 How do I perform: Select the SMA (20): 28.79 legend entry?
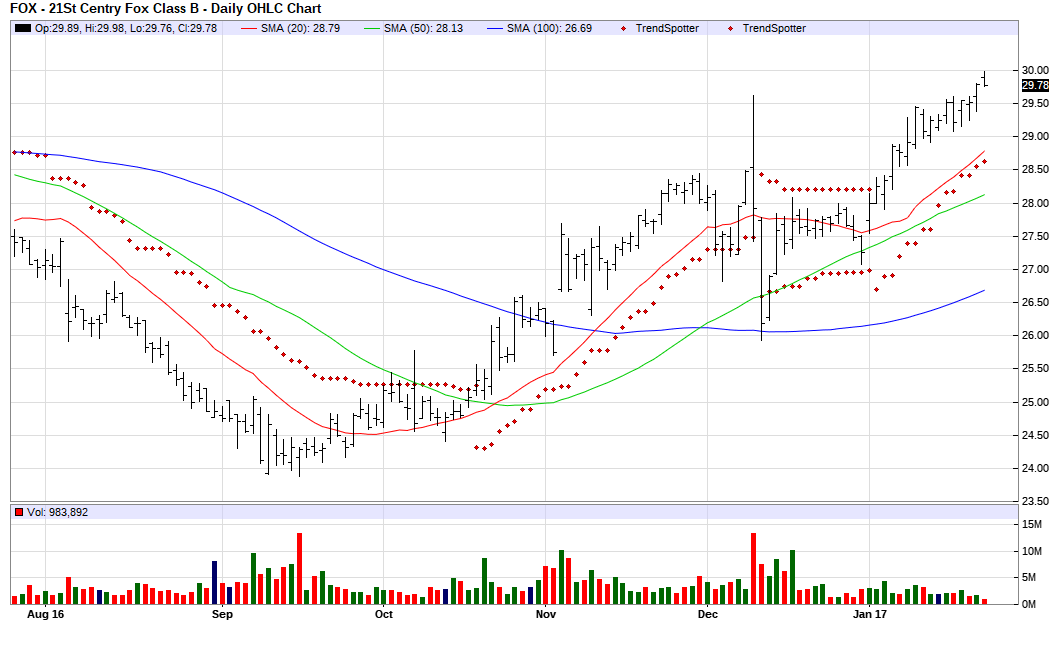[x=300, y=28]
